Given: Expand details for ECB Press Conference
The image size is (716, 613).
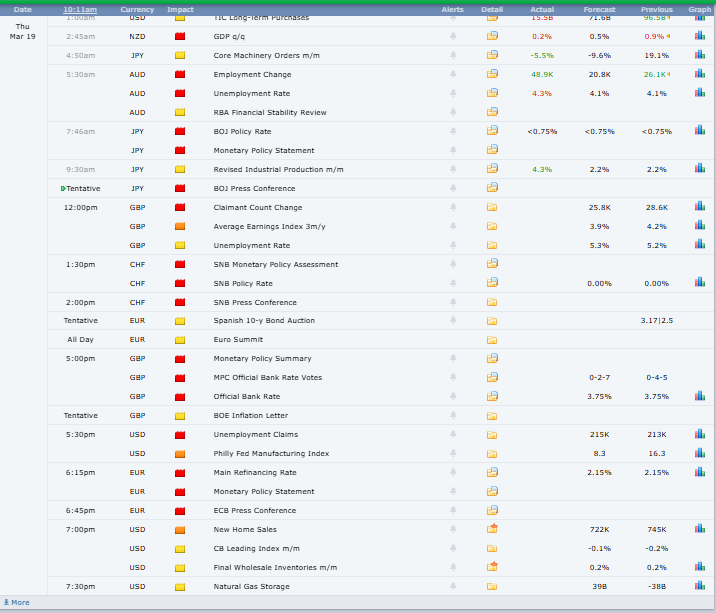Looking at the screenshot, I should (492, 510).
